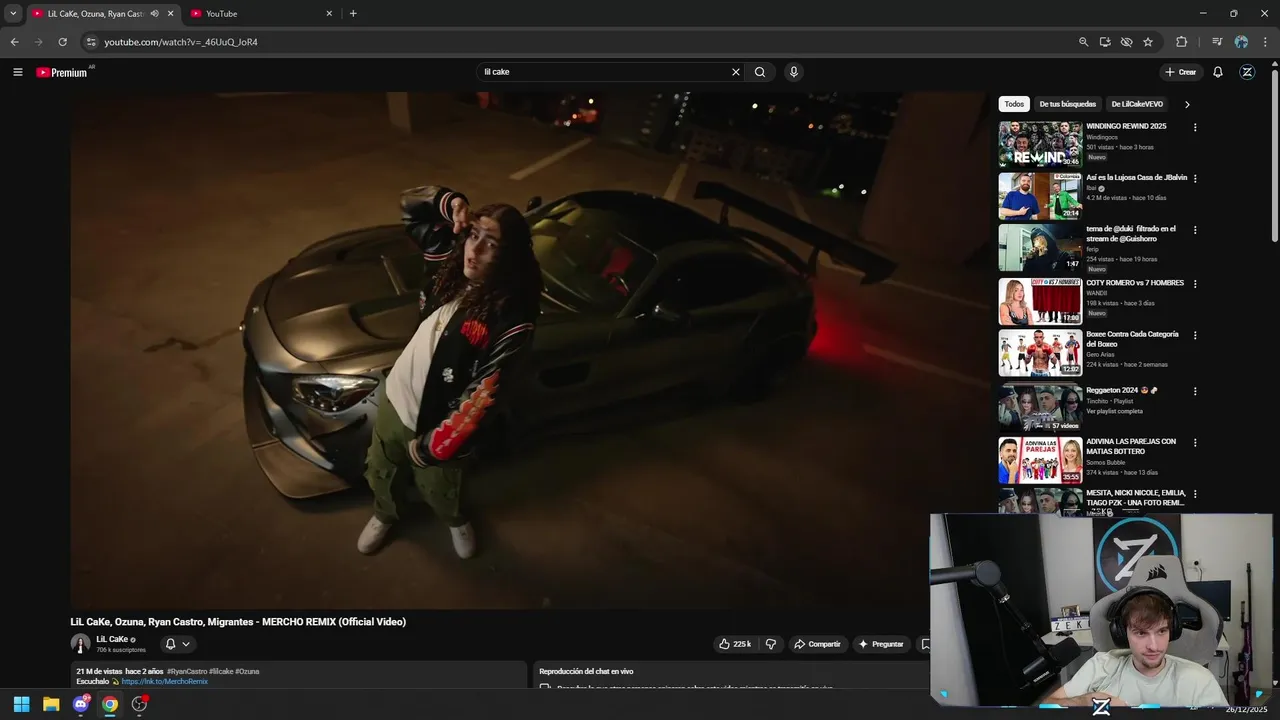1280x720 pixels.
Task: Open options for ADIVINA LAS PAREJAS video
Action: [x=1195, y=443]
